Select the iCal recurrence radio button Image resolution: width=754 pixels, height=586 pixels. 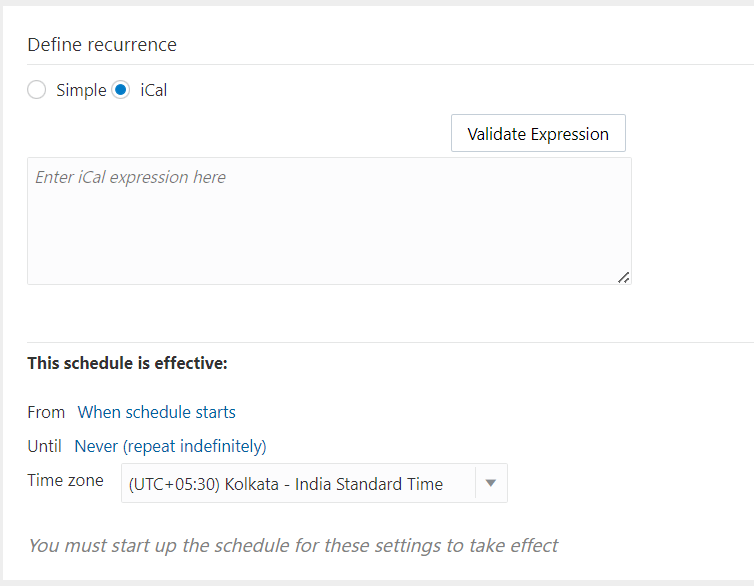tap(121, 90)
